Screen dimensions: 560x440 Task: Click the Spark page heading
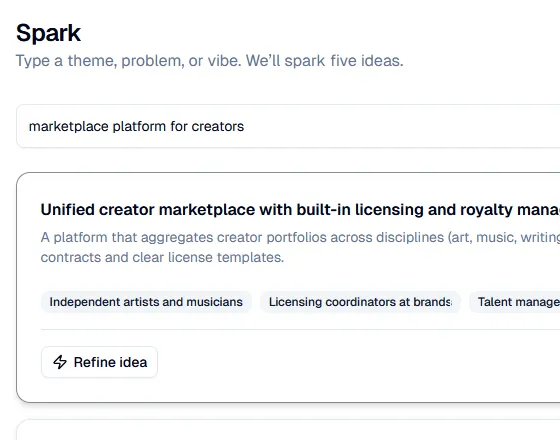point(49,33)
